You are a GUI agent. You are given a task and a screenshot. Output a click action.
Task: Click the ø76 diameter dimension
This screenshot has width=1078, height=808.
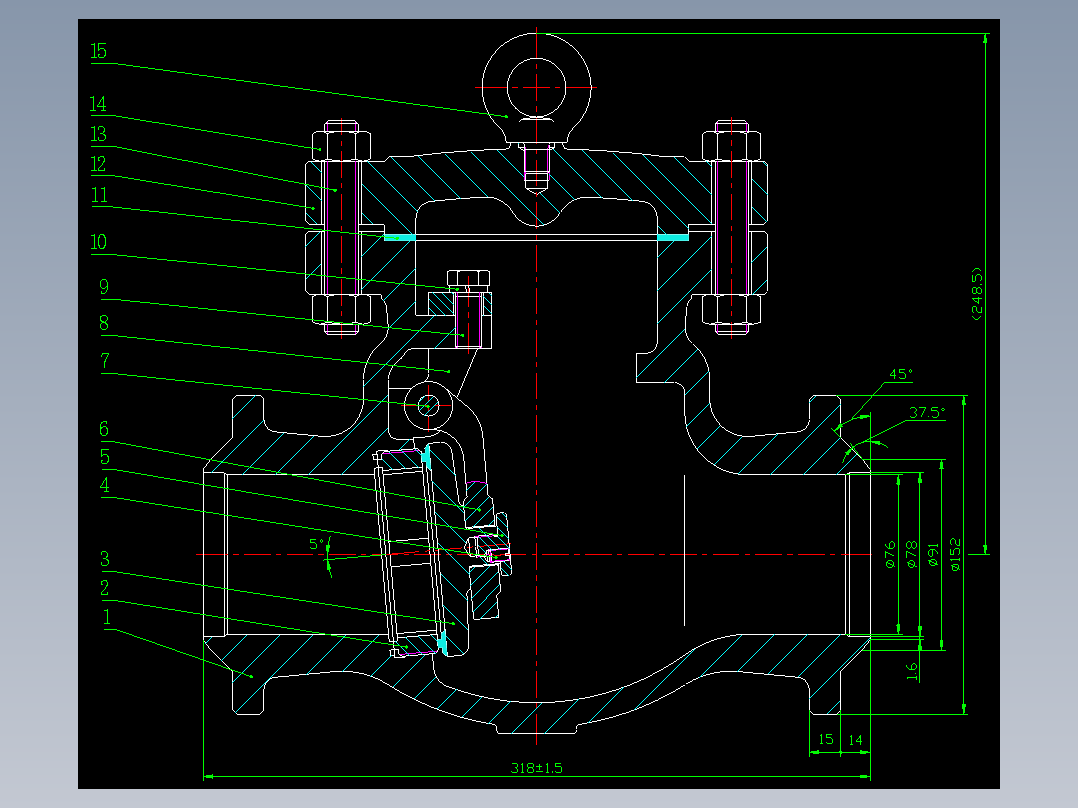tap(890, 555)
